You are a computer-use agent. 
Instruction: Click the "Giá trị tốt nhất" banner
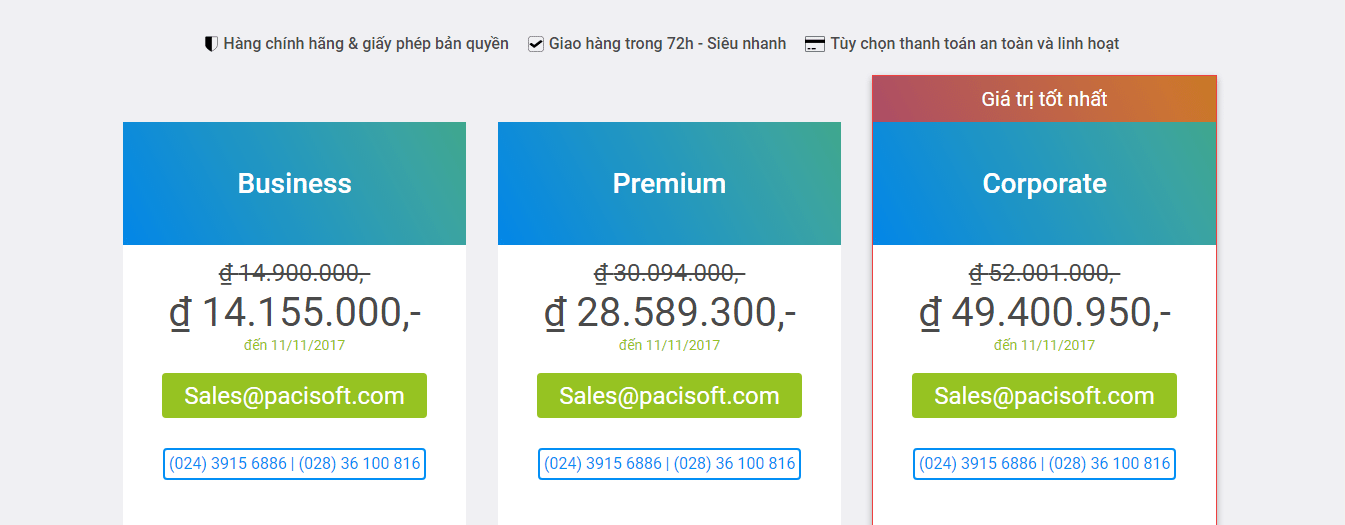[1044, 99]
